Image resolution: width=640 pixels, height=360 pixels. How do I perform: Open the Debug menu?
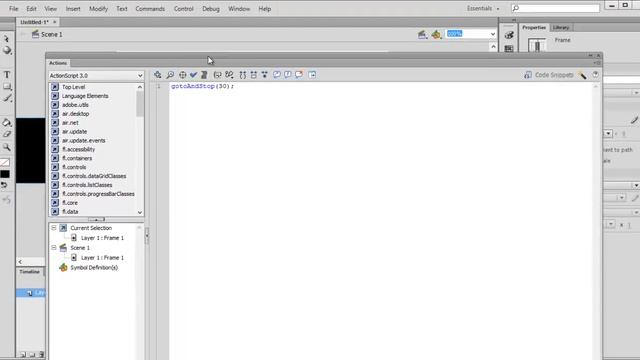click(x=211, y=9)
